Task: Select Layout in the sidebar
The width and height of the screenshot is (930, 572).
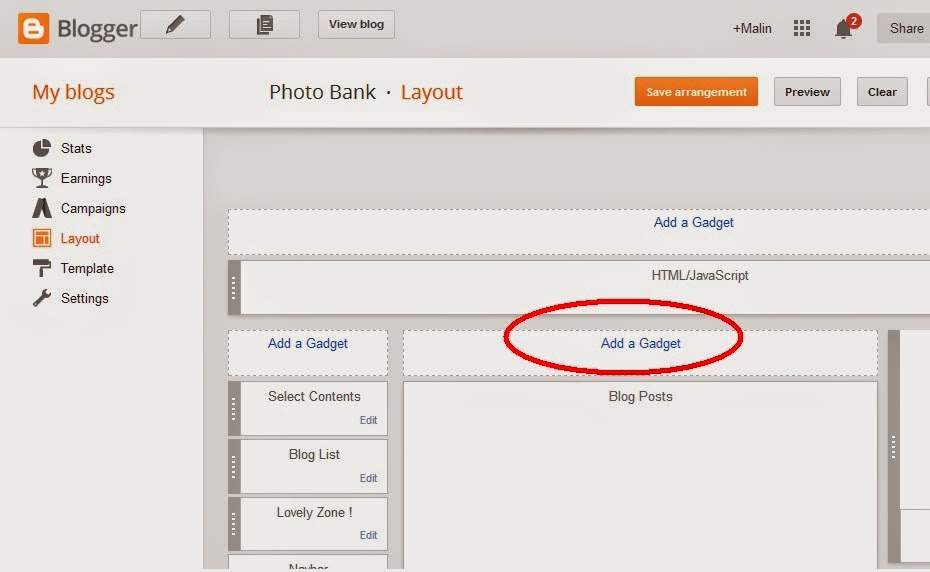Action: click(x=80, y=239)
